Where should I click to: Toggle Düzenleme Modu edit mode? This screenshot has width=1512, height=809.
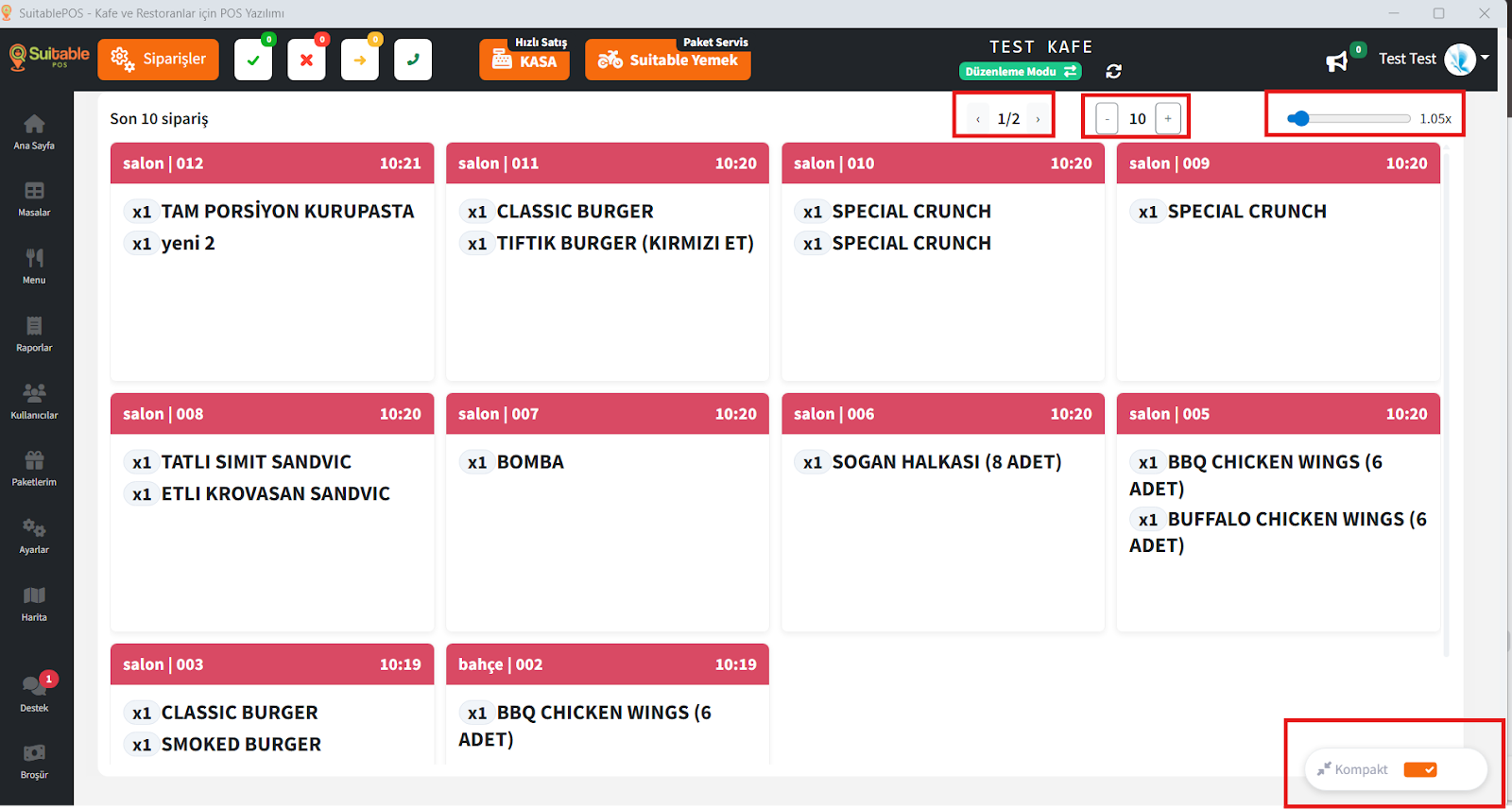tap(1020, 72)
